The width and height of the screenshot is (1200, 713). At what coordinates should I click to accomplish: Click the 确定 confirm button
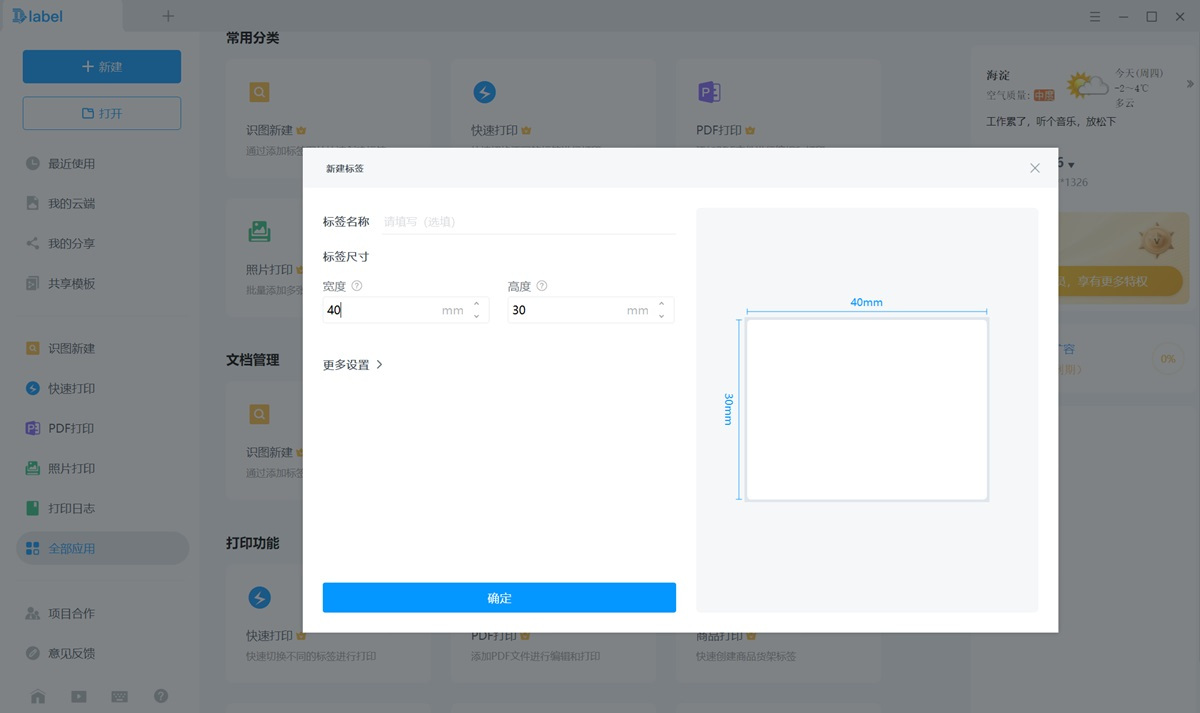pos(499,598)
